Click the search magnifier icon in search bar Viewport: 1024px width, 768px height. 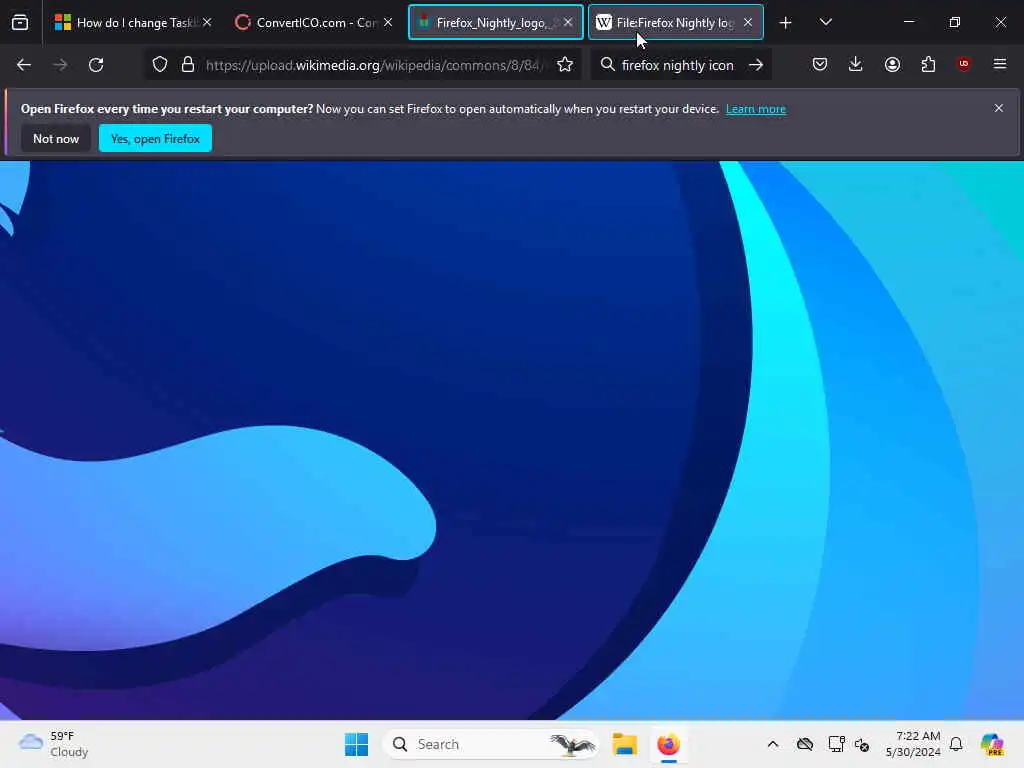607,65
